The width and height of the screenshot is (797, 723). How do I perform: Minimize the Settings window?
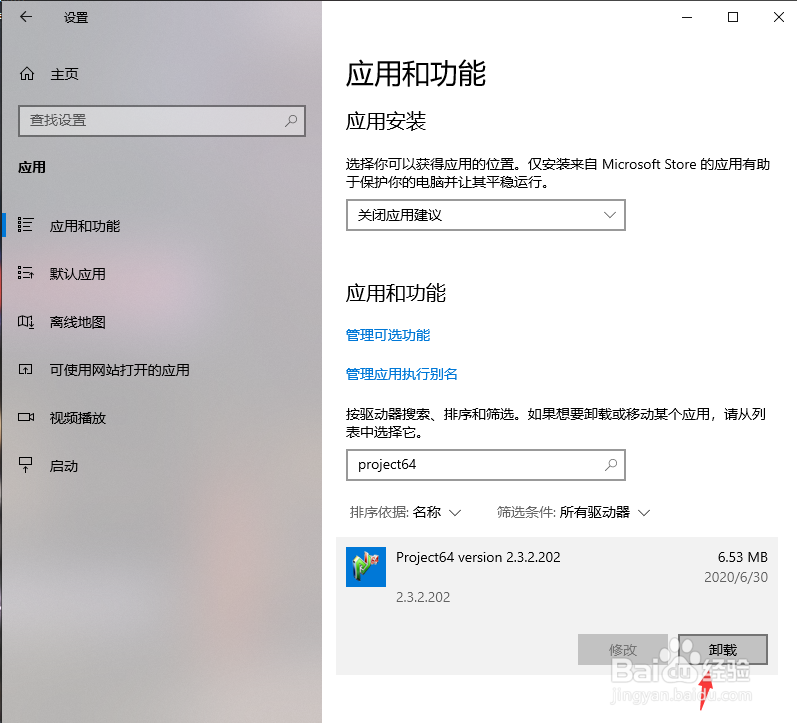[x=687, y=17]
